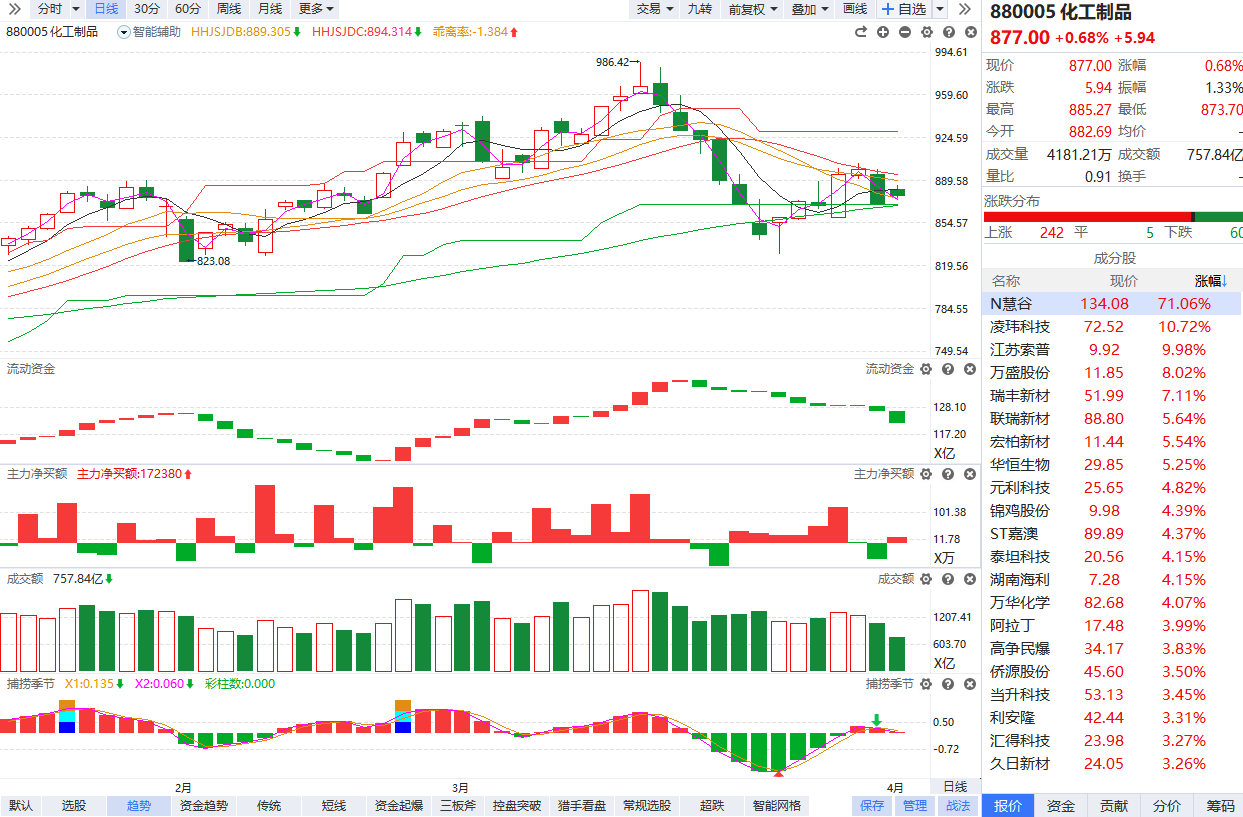Toggle 九转 indicator overlay
Screen dimensions: 1243x817
click(699, 9)
